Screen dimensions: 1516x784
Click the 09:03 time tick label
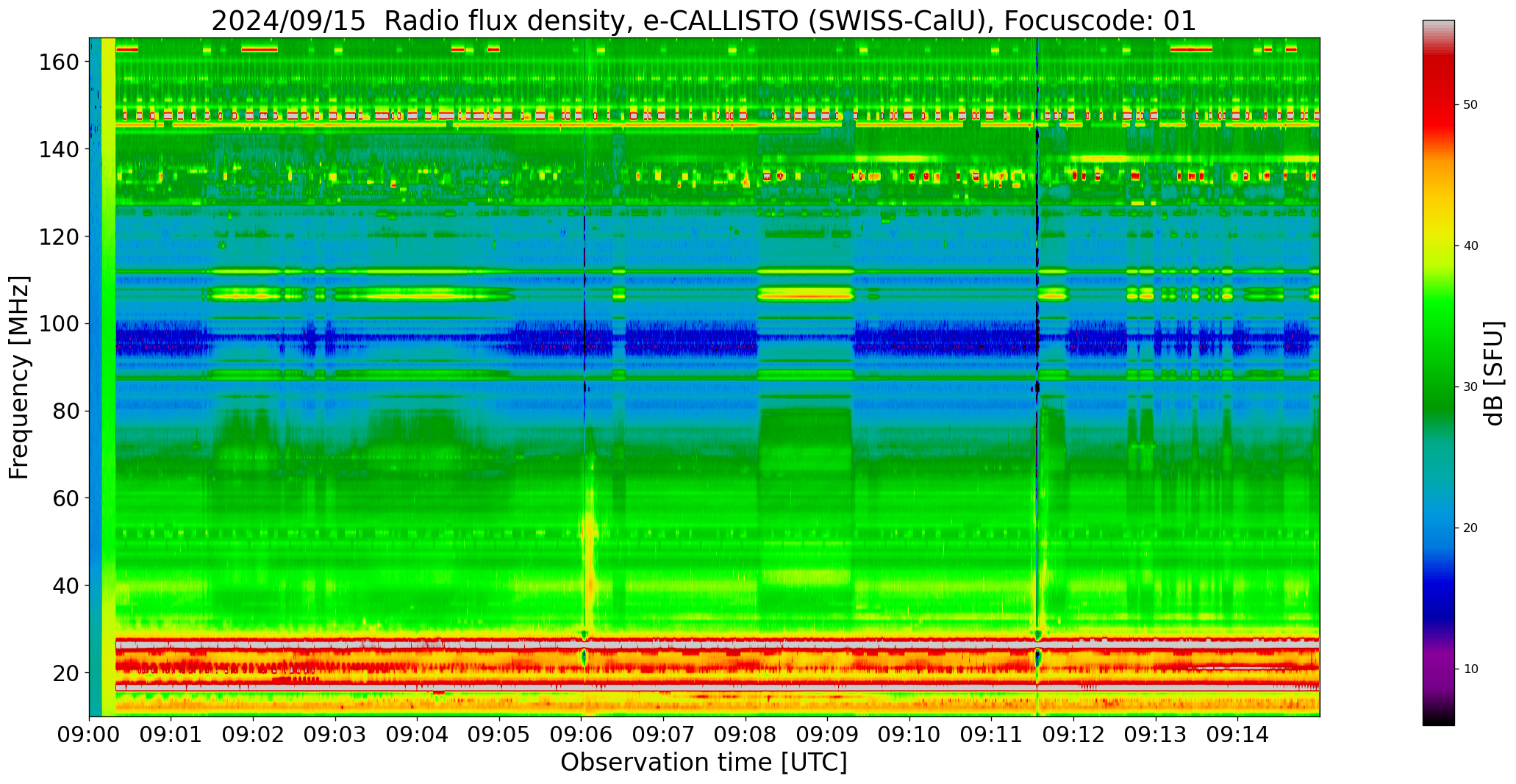336,734
